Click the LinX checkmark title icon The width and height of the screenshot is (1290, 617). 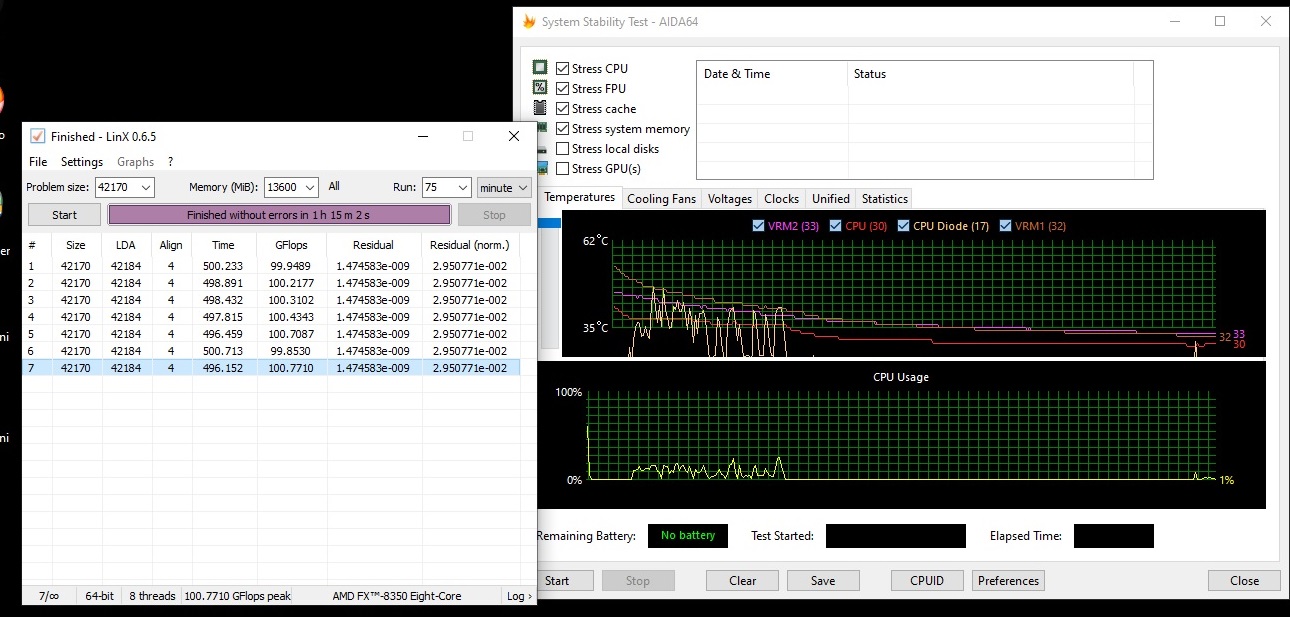(x=37, y=136)
